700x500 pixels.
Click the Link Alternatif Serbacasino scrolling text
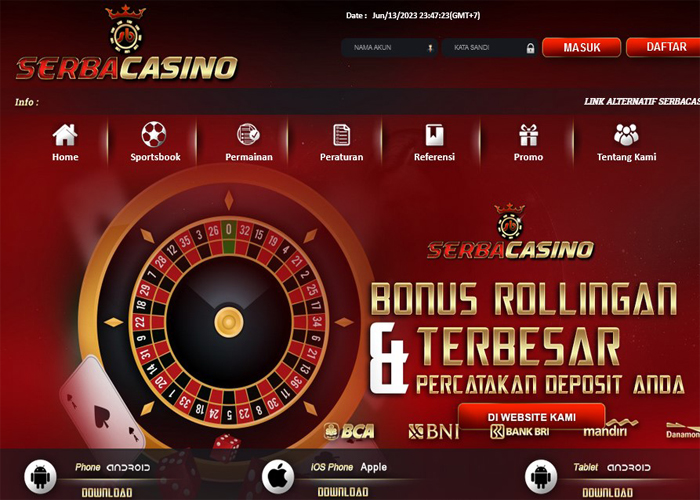(x=642, y=102)
